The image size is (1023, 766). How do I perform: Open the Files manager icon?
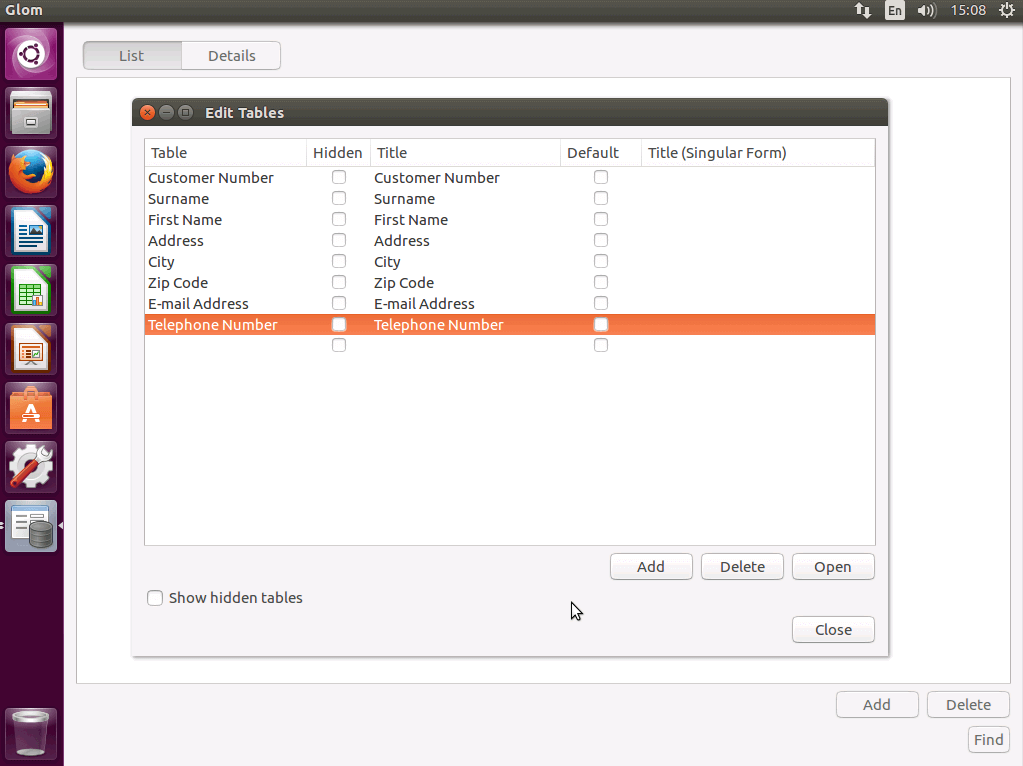31,113
